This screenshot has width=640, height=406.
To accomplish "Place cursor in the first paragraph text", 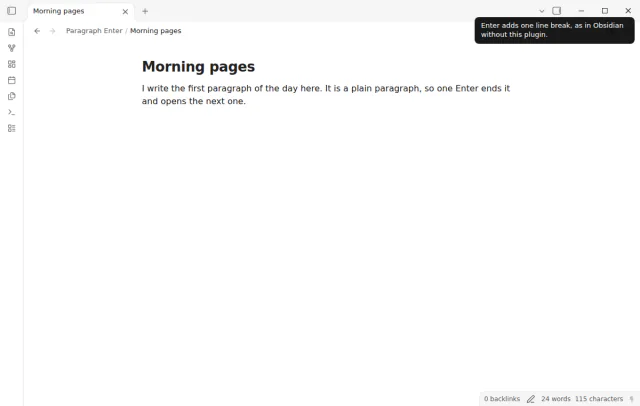I will (x=326, y=95).
